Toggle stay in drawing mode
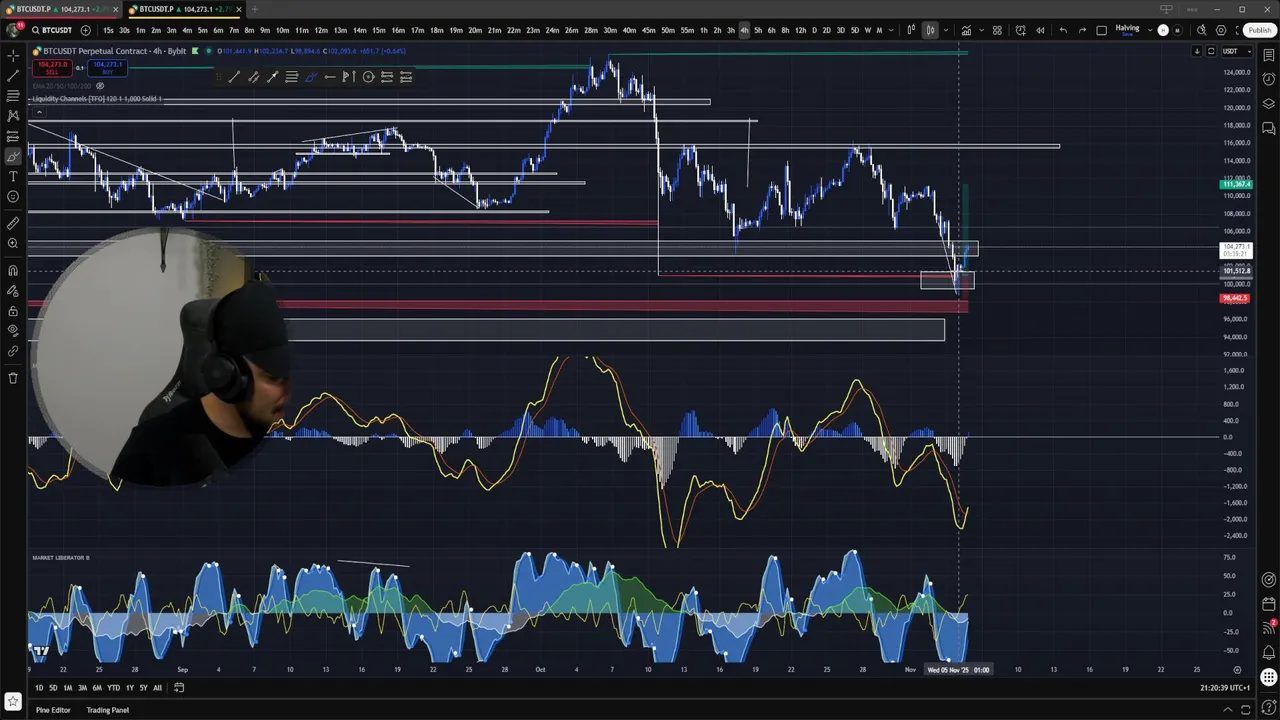 point(13,291)
